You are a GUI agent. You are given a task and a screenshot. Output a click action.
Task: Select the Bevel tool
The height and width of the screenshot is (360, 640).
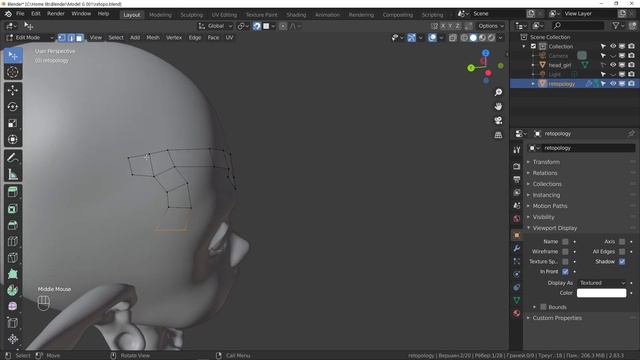pos(13,225)
